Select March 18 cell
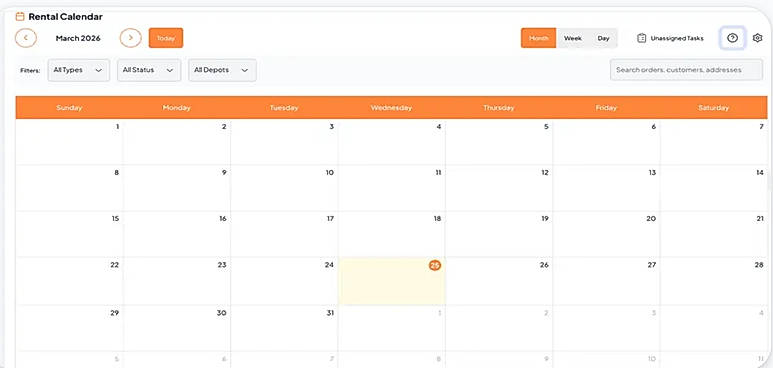 click(391, 234)
